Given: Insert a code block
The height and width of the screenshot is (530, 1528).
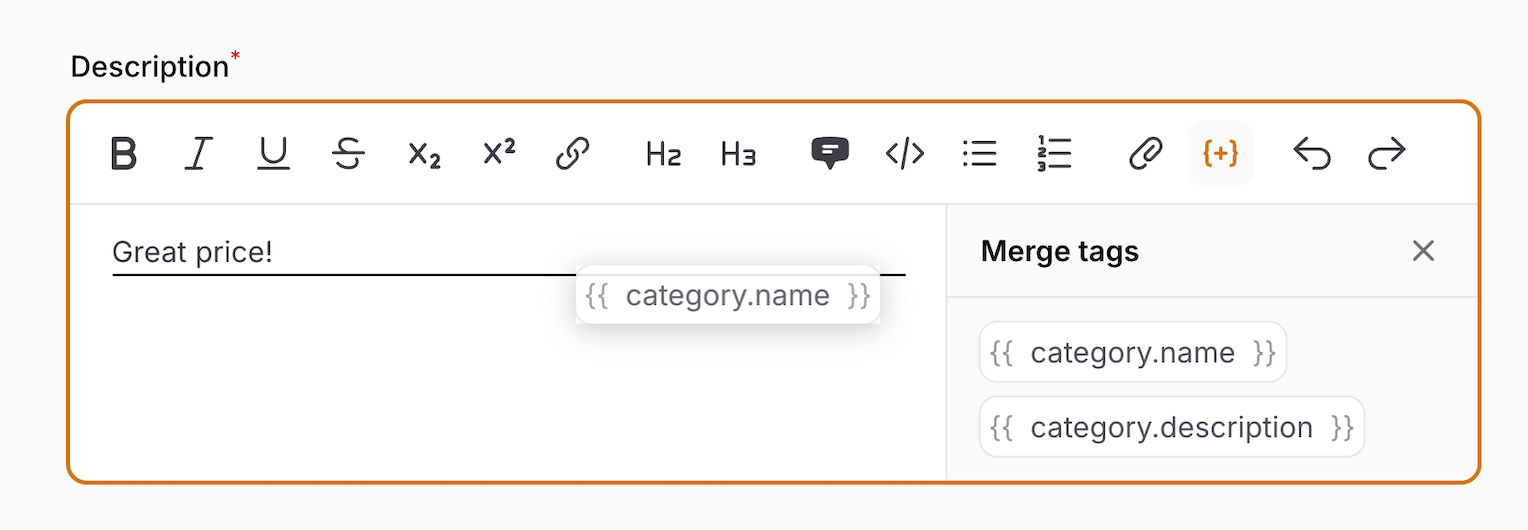Looking at the screenshot, I should 905,154.
